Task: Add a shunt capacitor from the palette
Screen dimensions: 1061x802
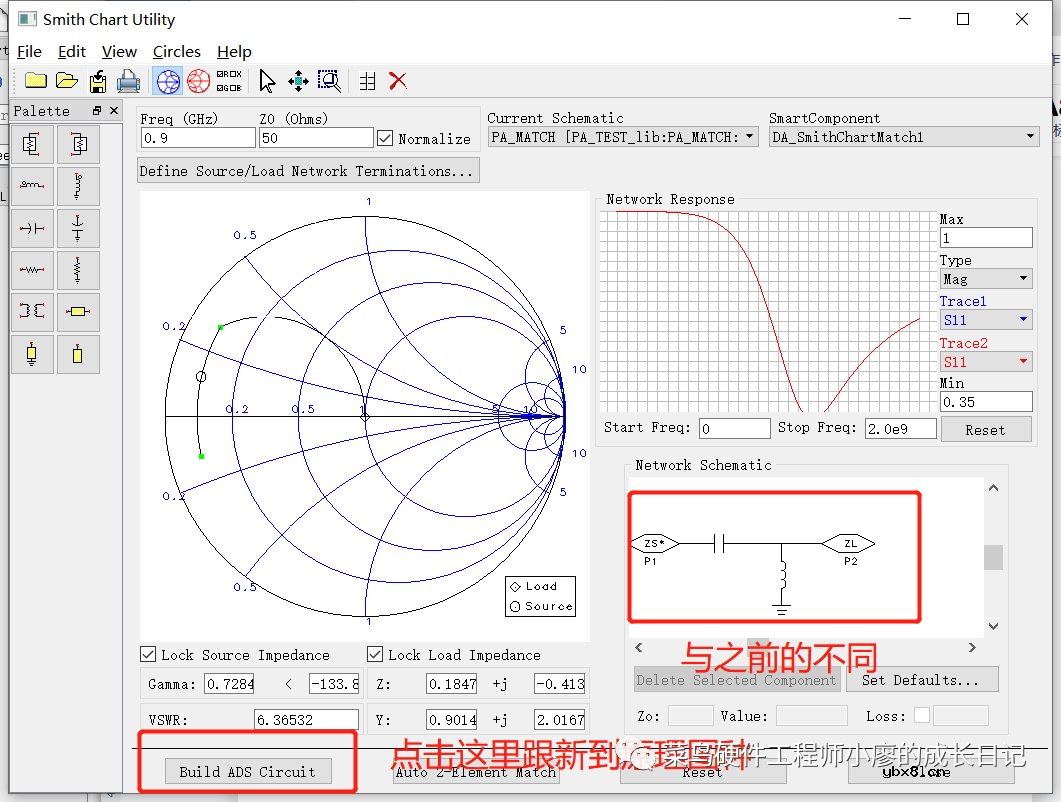Action: [x=78, y=228]
